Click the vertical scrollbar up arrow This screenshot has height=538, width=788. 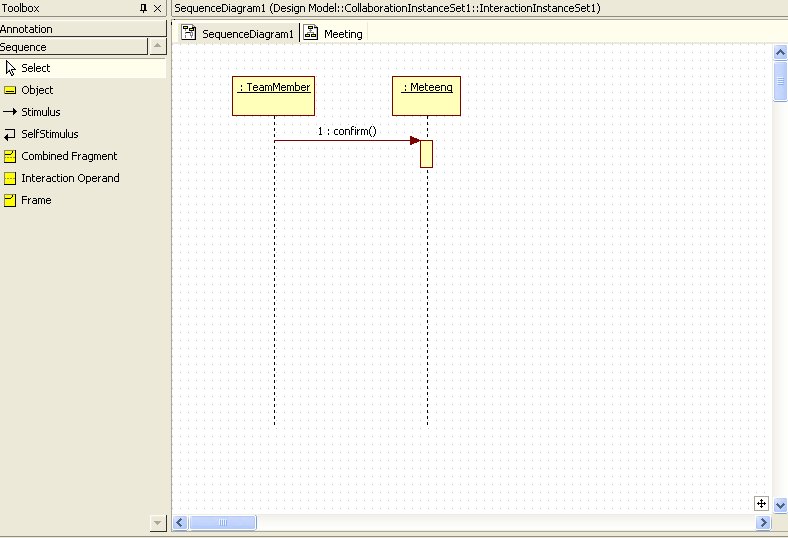(x=780, y=52)
